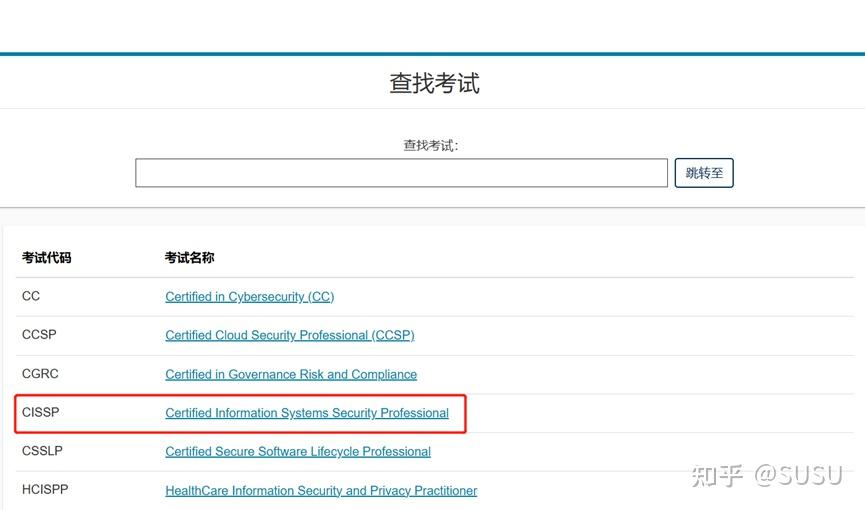Open Certified Information Systems Security Professional link
The height and width of the screenshot is (510, 865).
(307, 413)
